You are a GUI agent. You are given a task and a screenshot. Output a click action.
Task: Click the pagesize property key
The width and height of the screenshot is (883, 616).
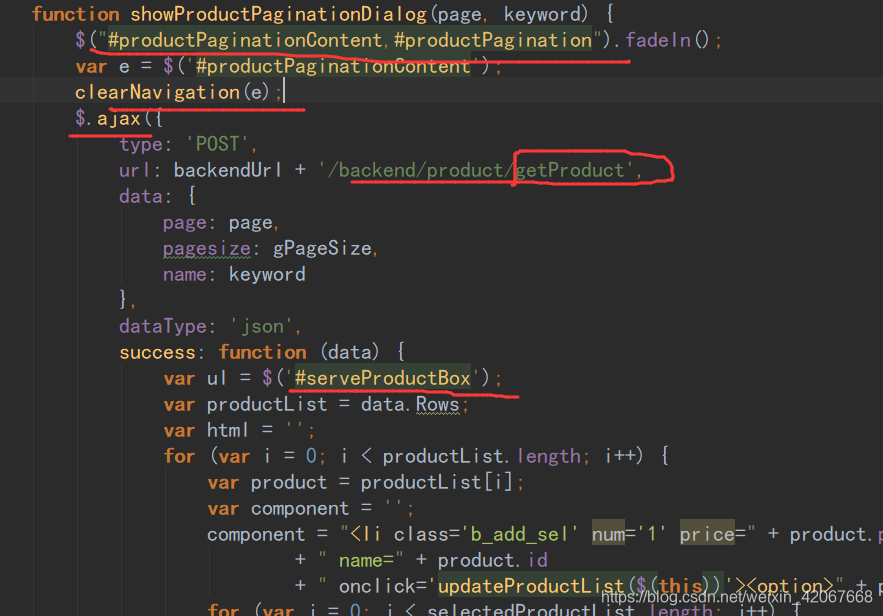(x=207, y=248)
